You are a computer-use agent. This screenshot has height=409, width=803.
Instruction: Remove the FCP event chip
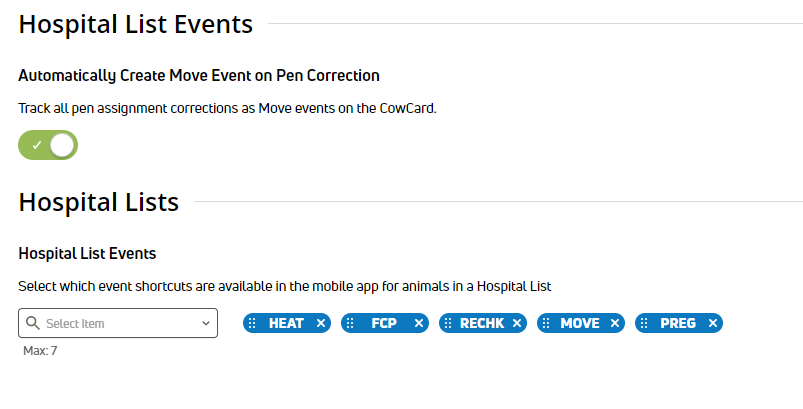pyautogui.click(x=418, y=323)
